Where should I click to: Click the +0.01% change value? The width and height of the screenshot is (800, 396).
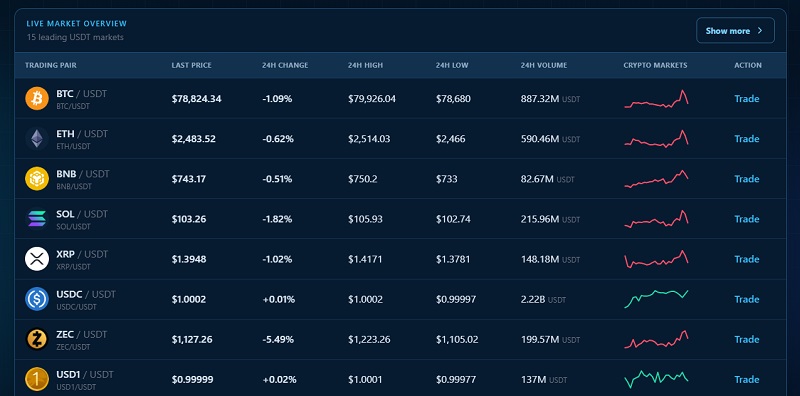(279, 299)
